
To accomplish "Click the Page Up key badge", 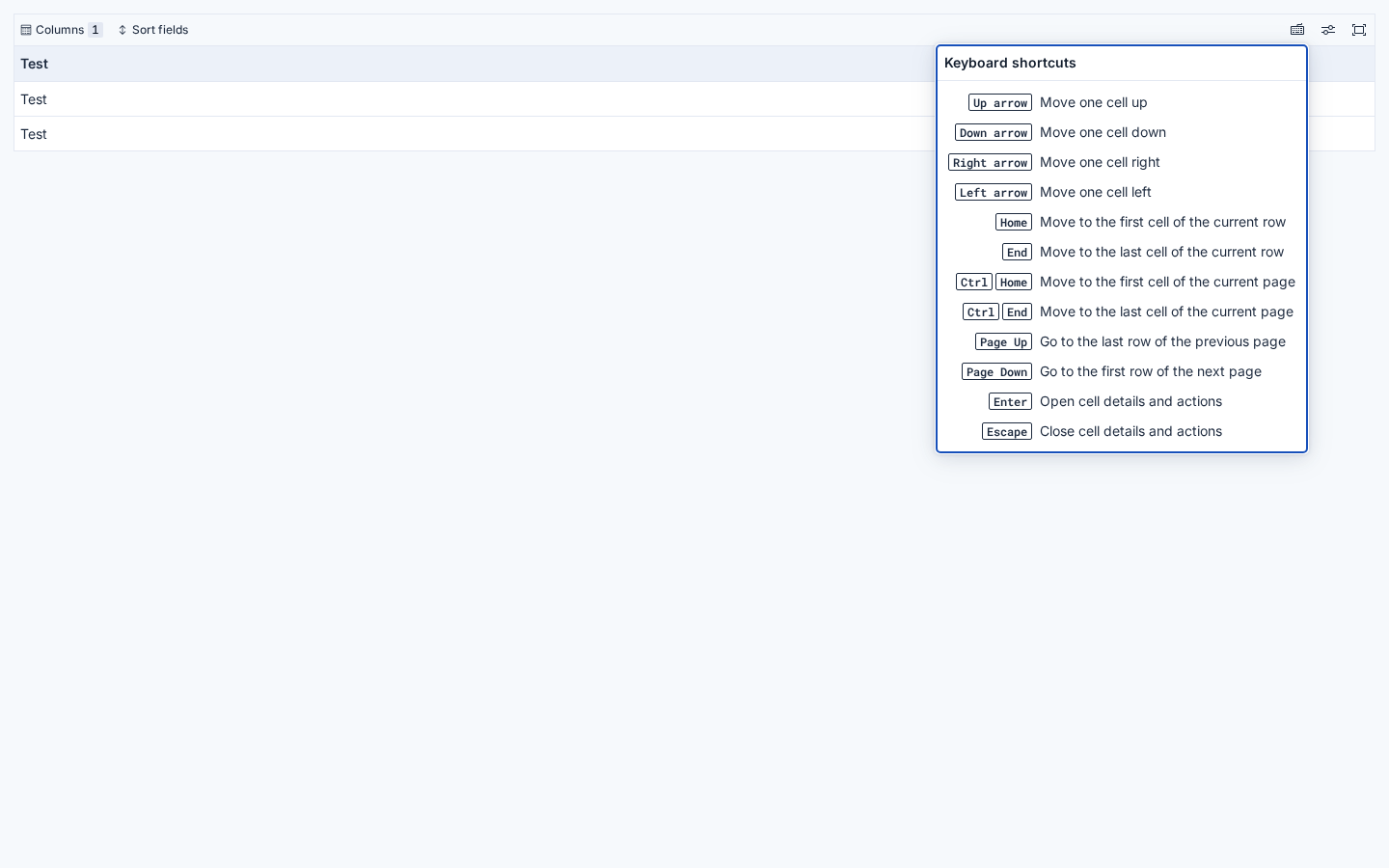I will 1003,341.
